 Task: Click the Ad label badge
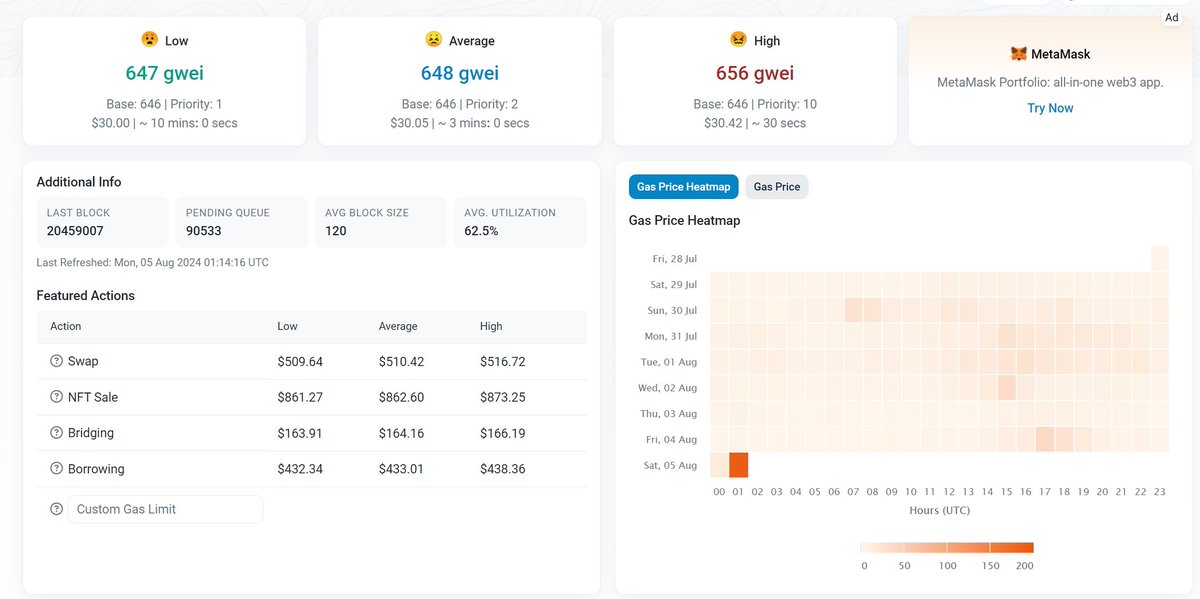[1171, 18]
